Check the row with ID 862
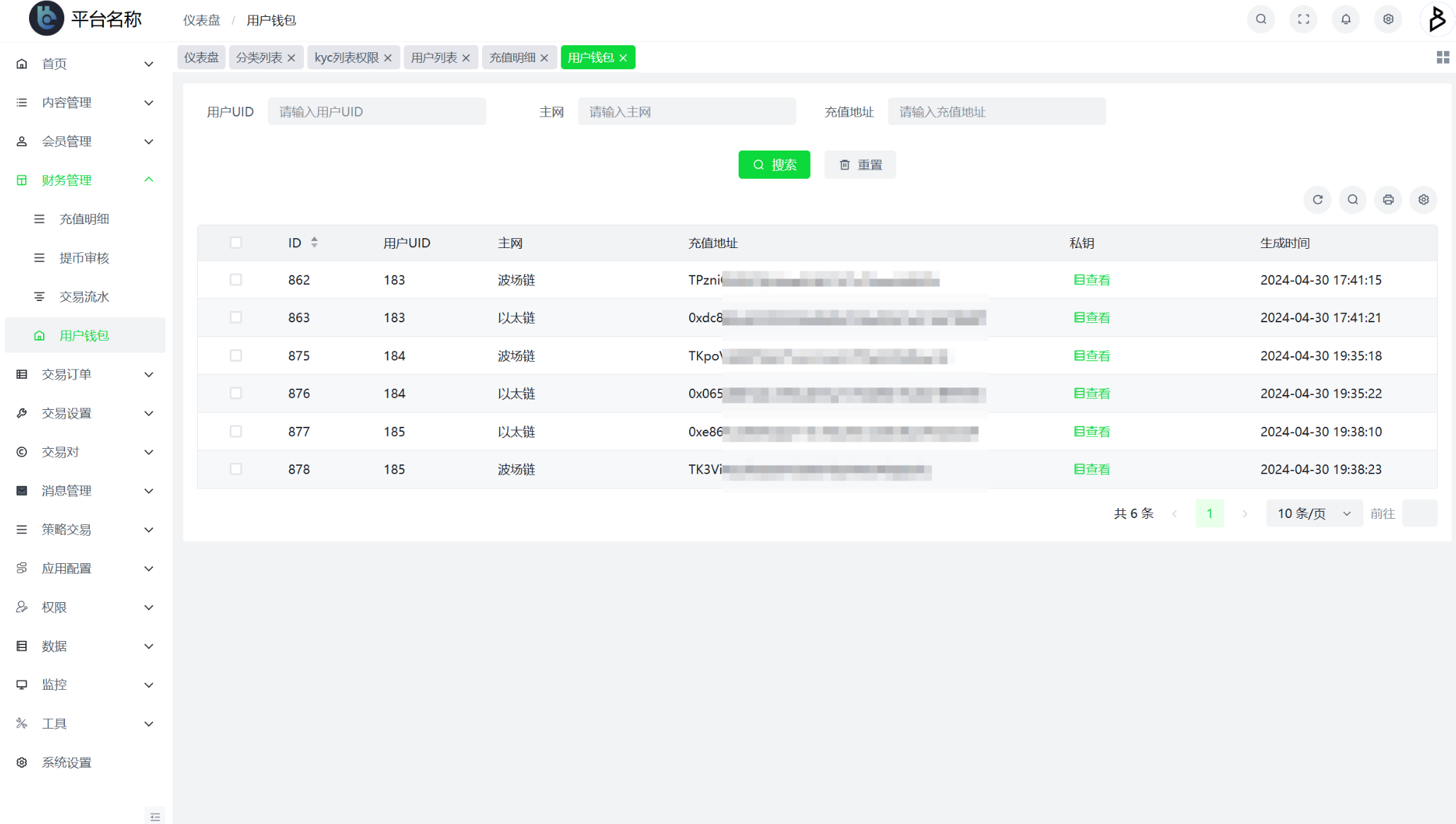The height and width of the screenshot is (824, 1456). 236,280
